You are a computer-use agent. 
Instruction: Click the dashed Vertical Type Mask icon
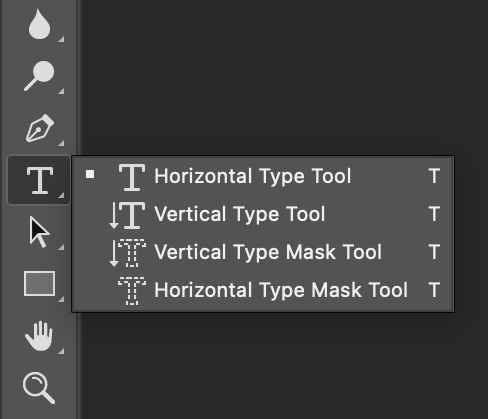point(127,253)
